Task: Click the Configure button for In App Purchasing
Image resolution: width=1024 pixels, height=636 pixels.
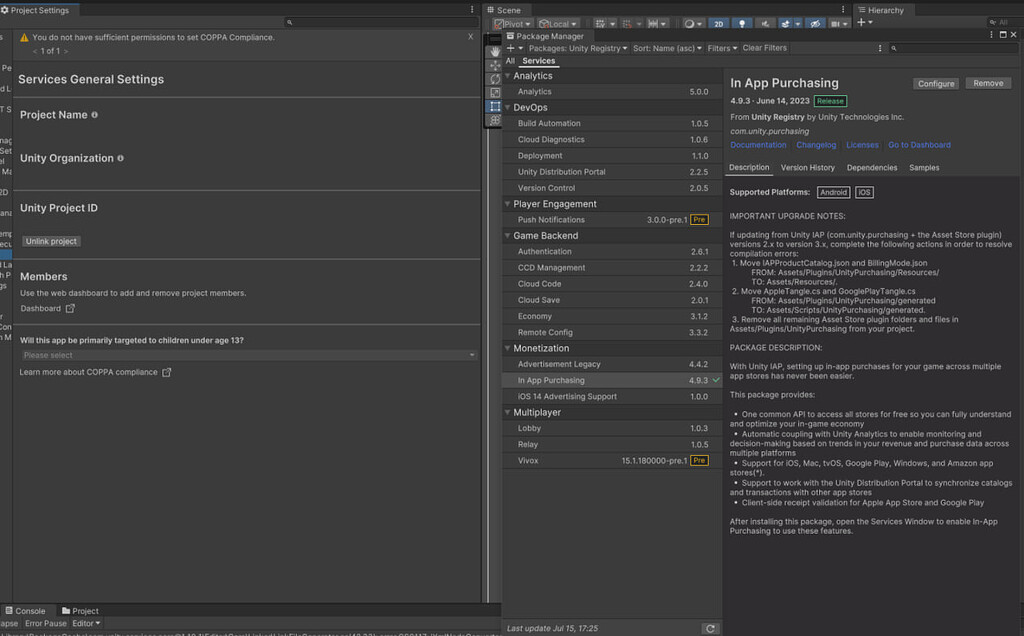Action: [935, 83]
